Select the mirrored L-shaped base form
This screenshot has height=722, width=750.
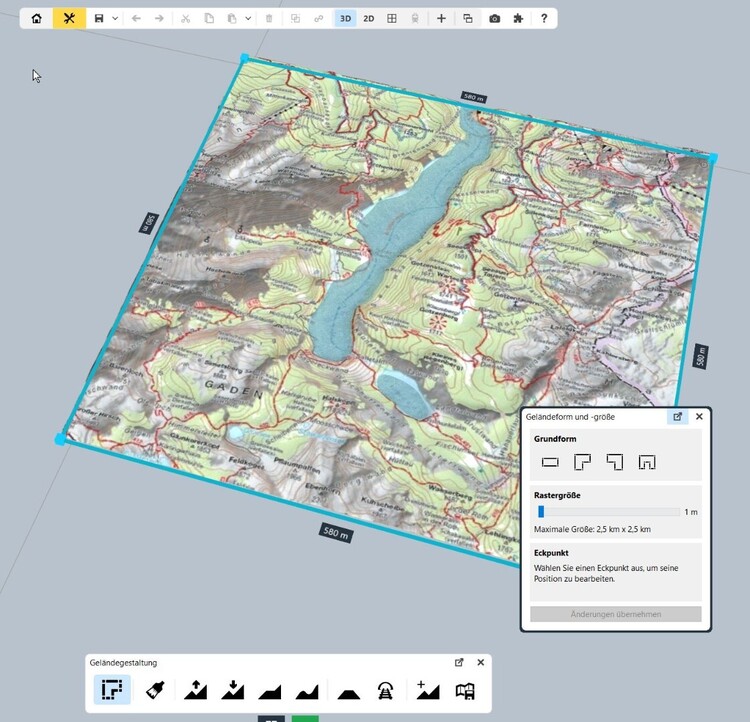point(615,462)
